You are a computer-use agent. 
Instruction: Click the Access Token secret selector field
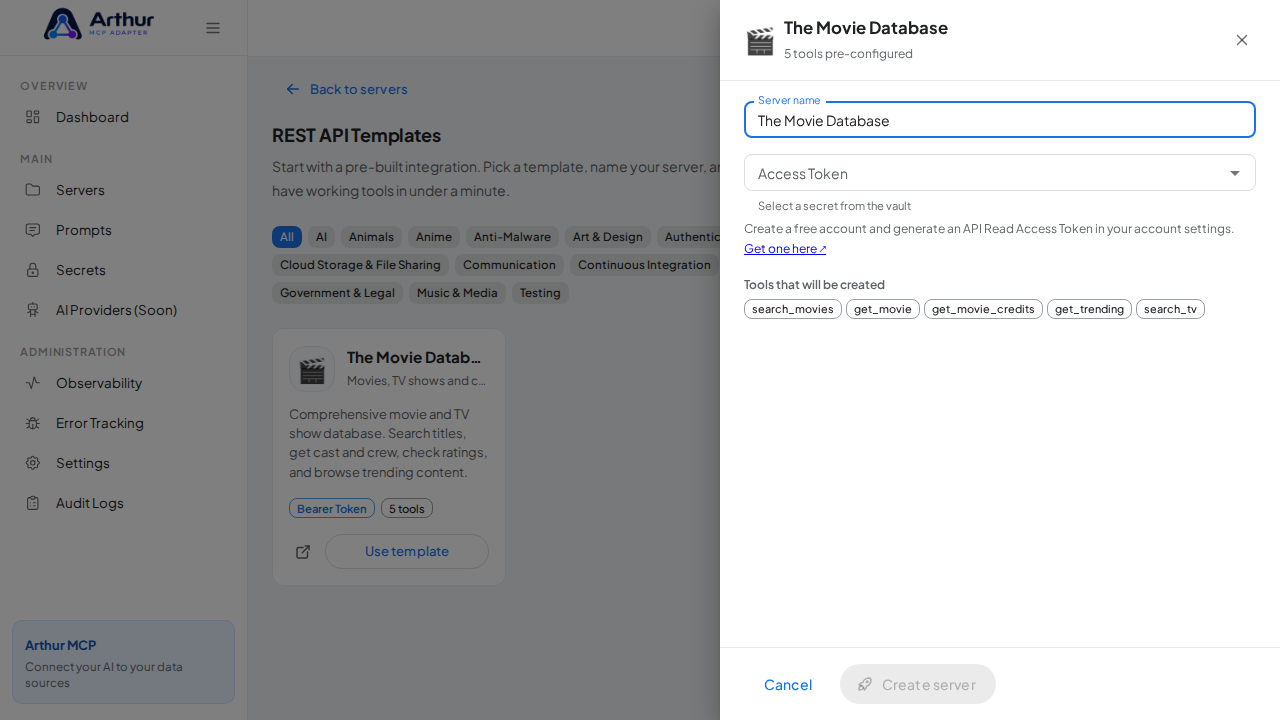pos(1000,173)
